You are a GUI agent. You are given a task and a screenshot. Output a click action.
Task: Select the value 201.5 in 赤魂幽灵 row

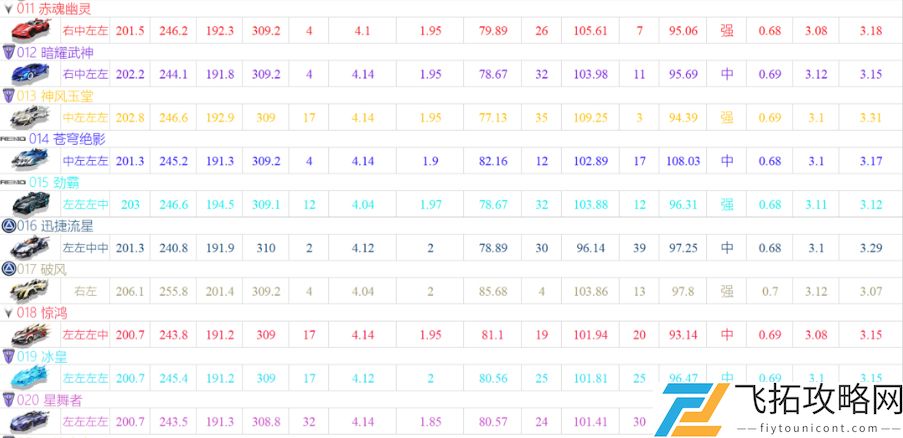point(130,31)
